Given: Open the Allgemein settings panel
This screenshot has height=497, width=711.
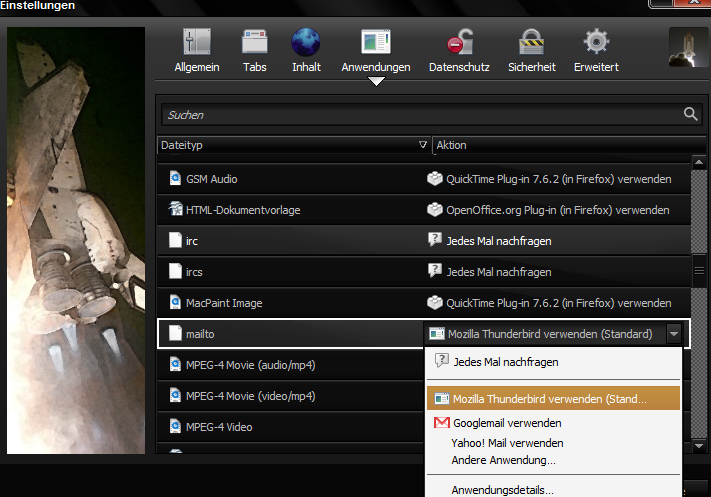Looking at the screenshot, I should pos(195,50).
